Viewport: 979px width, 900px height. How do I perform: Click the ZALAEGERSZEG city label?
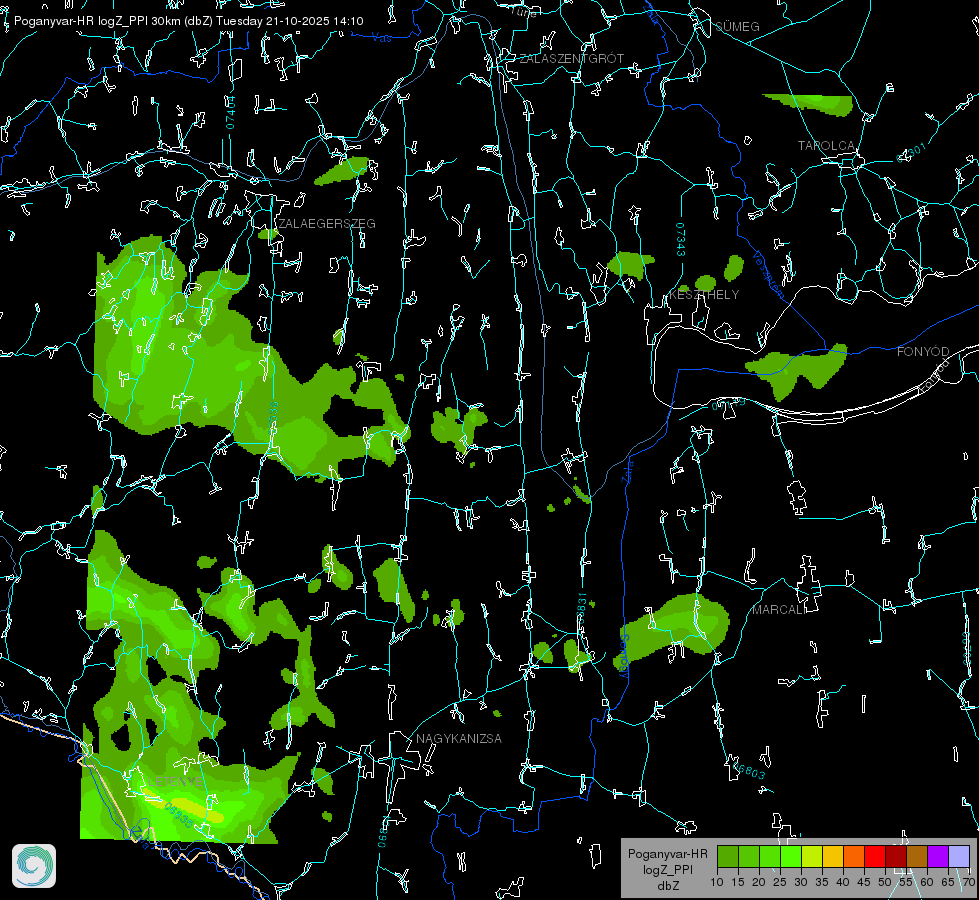(x=327, y=223)
